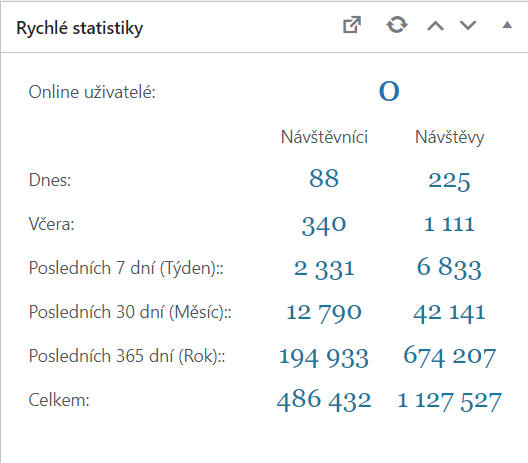Image resolution: width=528 pixels, height=463 pixels.
Task: Open total visitors count 486 432
Action: tap(324, 400)
